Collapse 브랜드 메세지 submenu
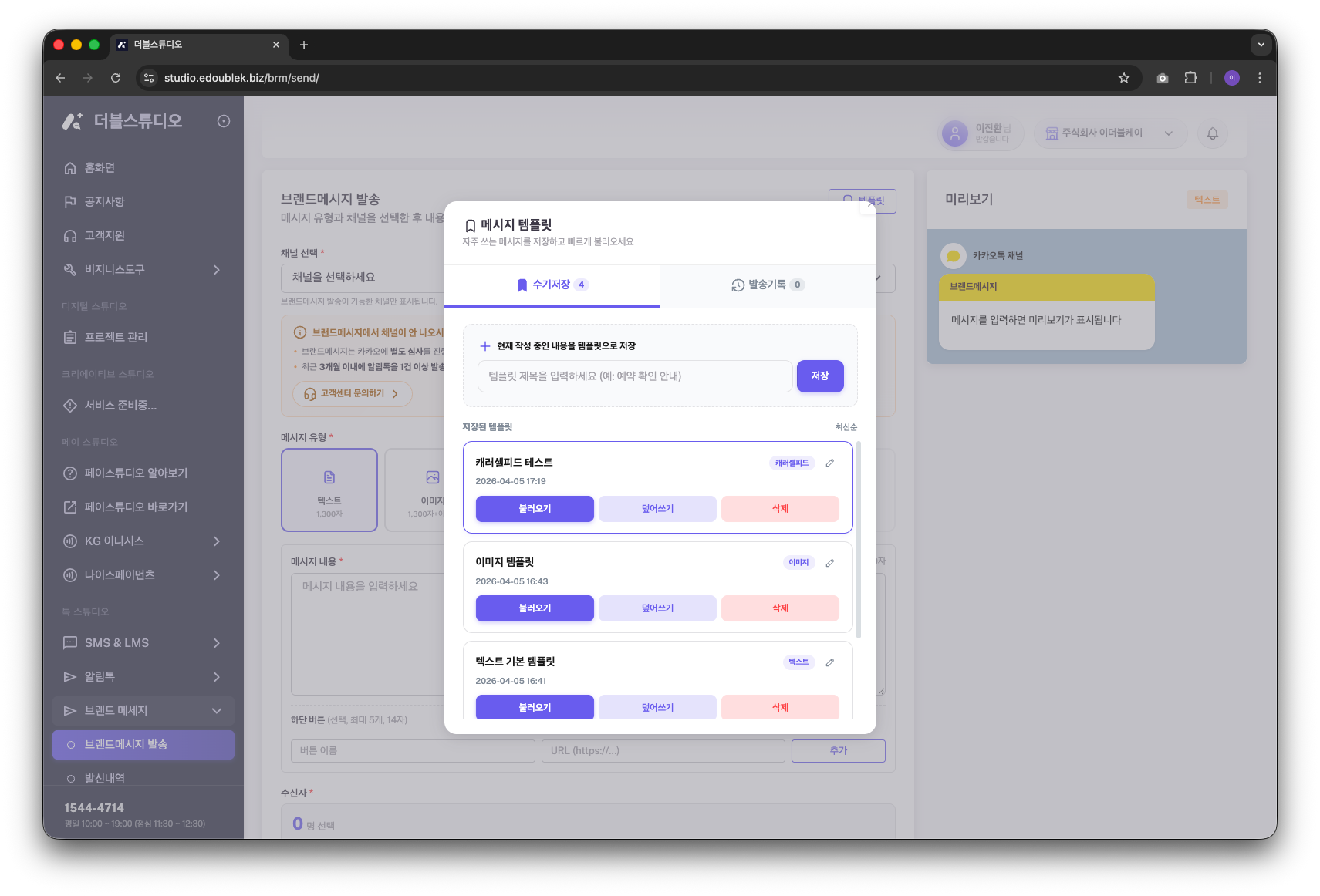Image resolution: width=1320 pixels, height=896 pixels. 217,711
